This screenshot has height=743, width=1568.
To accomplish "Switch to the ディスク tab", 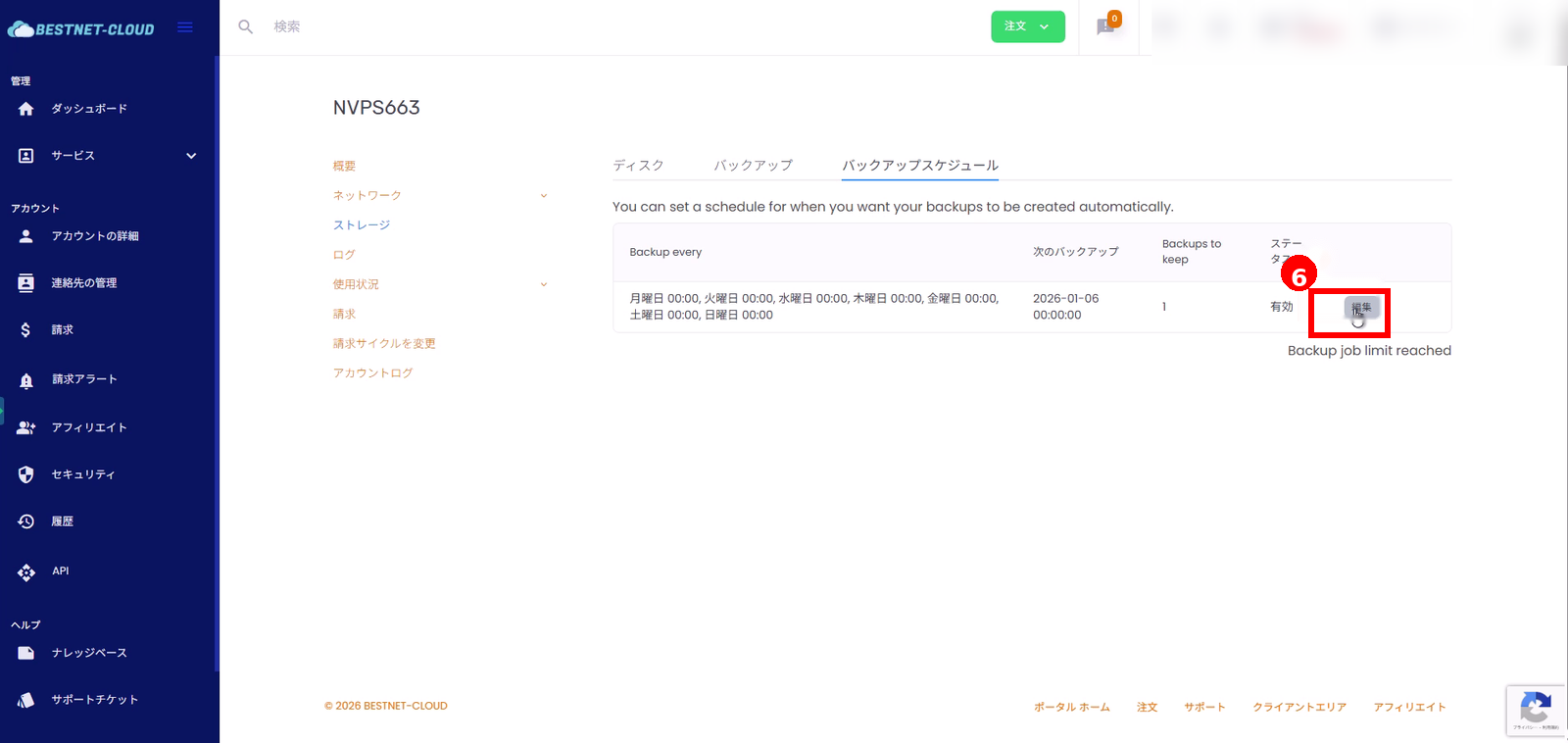I will 638,166.
